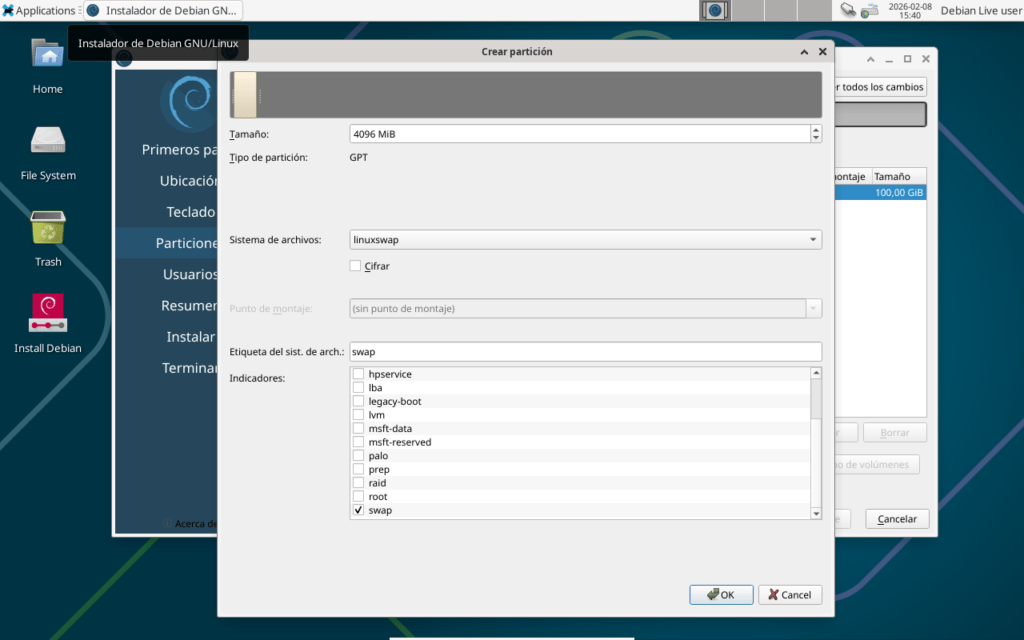1024x640 pixels.
Task: Click the Etiqueta del sistema label field
Action: 585,352
